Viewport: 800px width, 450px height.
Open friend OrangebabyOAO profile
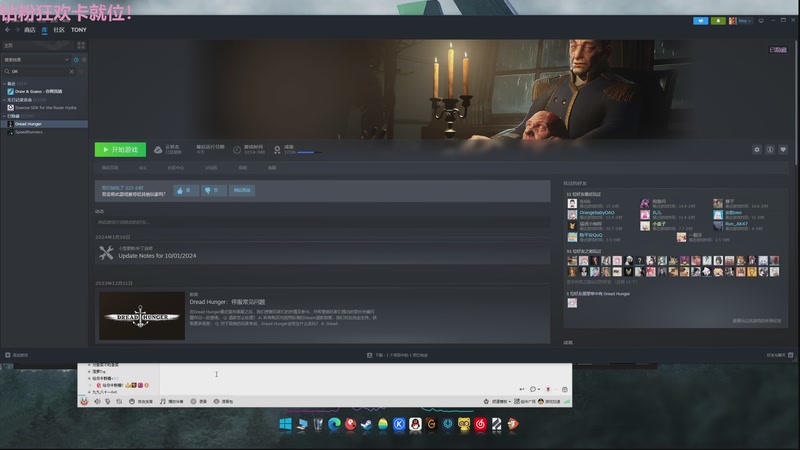(596, 213)
